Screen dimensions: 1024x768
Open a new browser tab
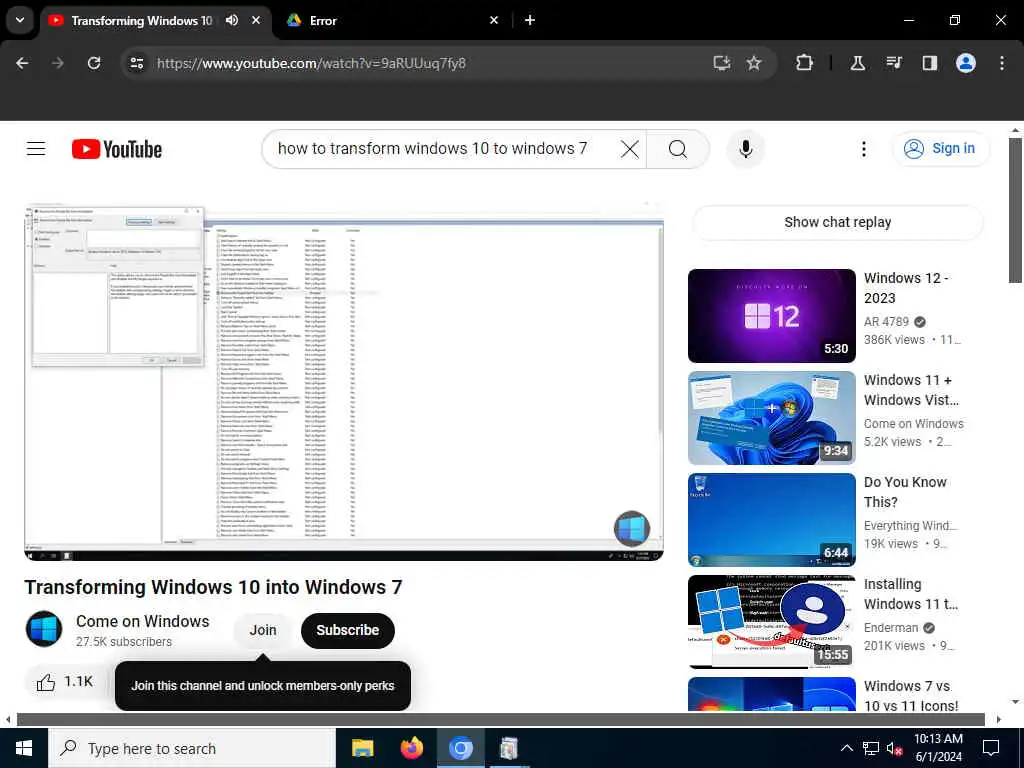click(530, 20)
